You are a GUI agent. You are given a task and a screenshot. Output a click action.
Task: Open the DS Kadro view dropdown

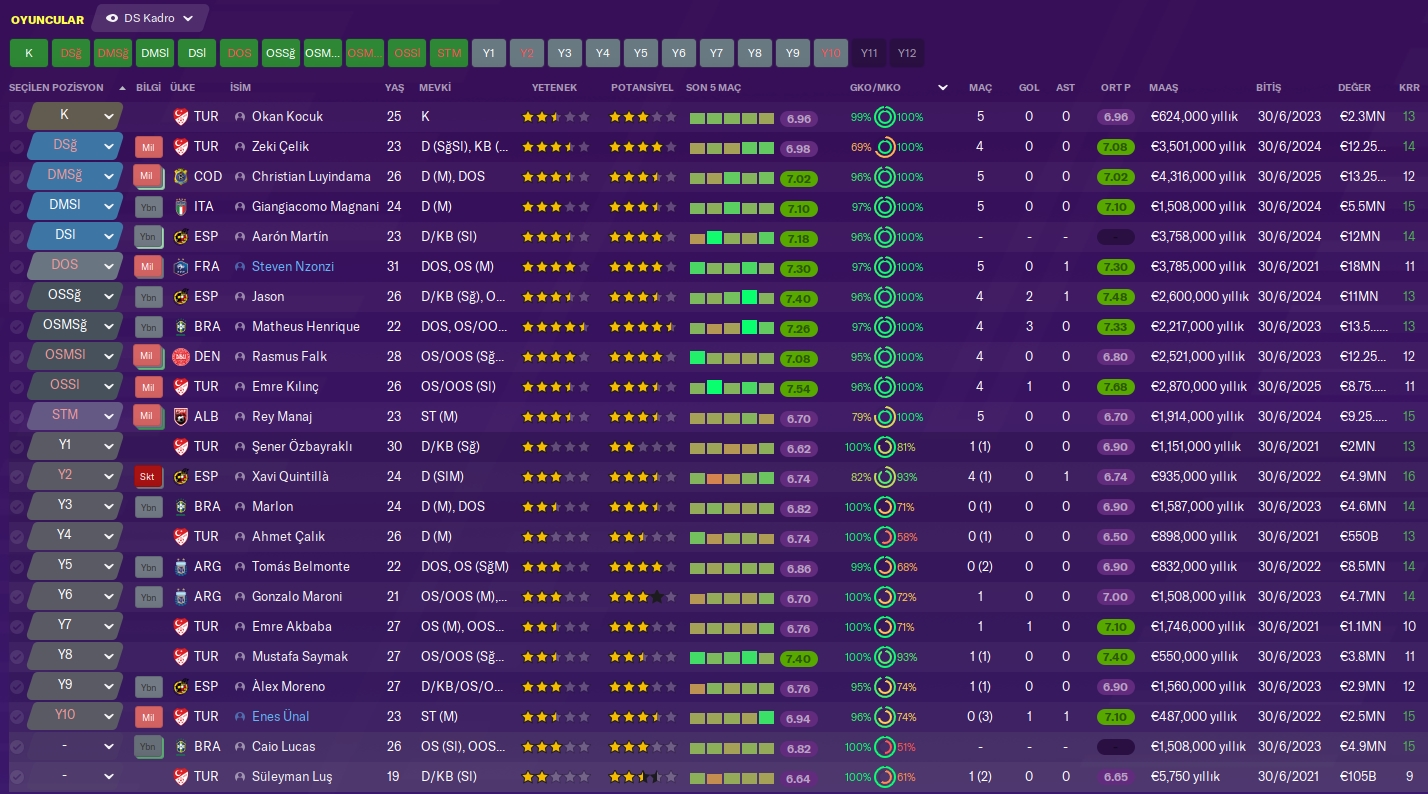(x=150, y=18)
